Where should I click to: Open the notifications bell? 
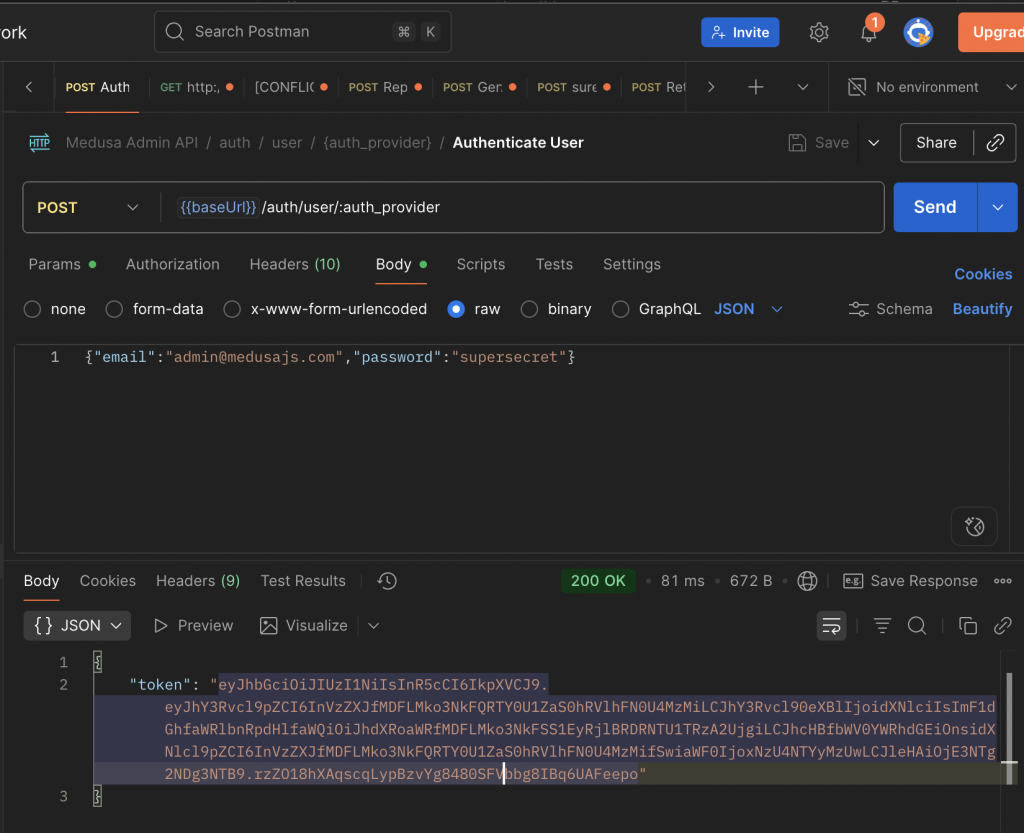tap(869, 32)
